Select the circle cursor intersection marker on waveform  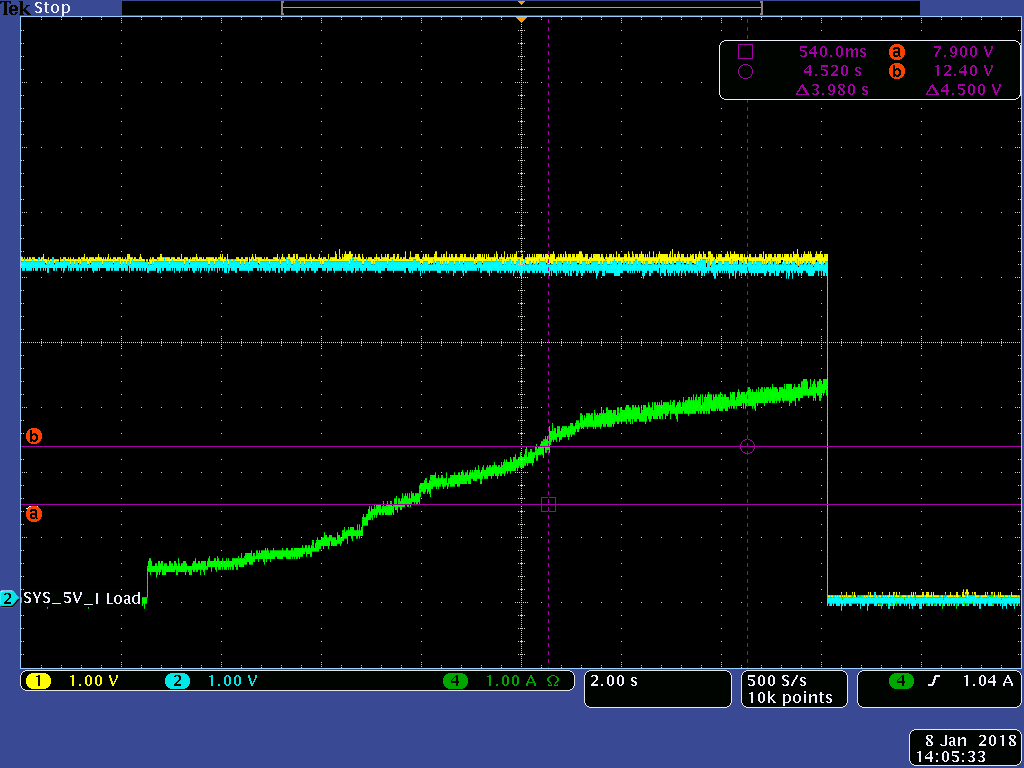748,447
